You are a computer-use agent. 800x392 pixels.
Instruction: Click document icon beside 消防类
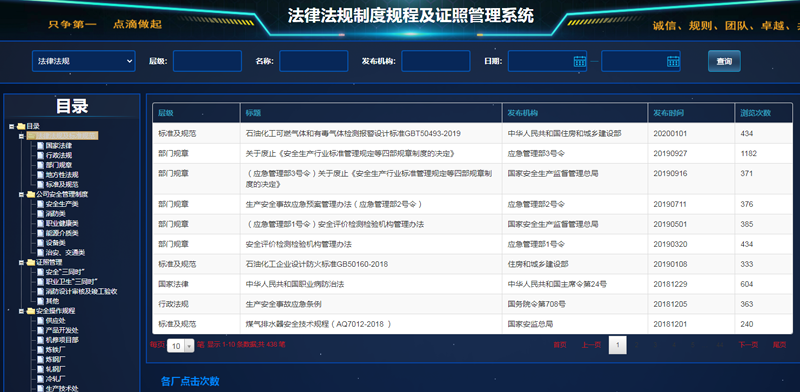pyautogui.click(x=41, y=214)
